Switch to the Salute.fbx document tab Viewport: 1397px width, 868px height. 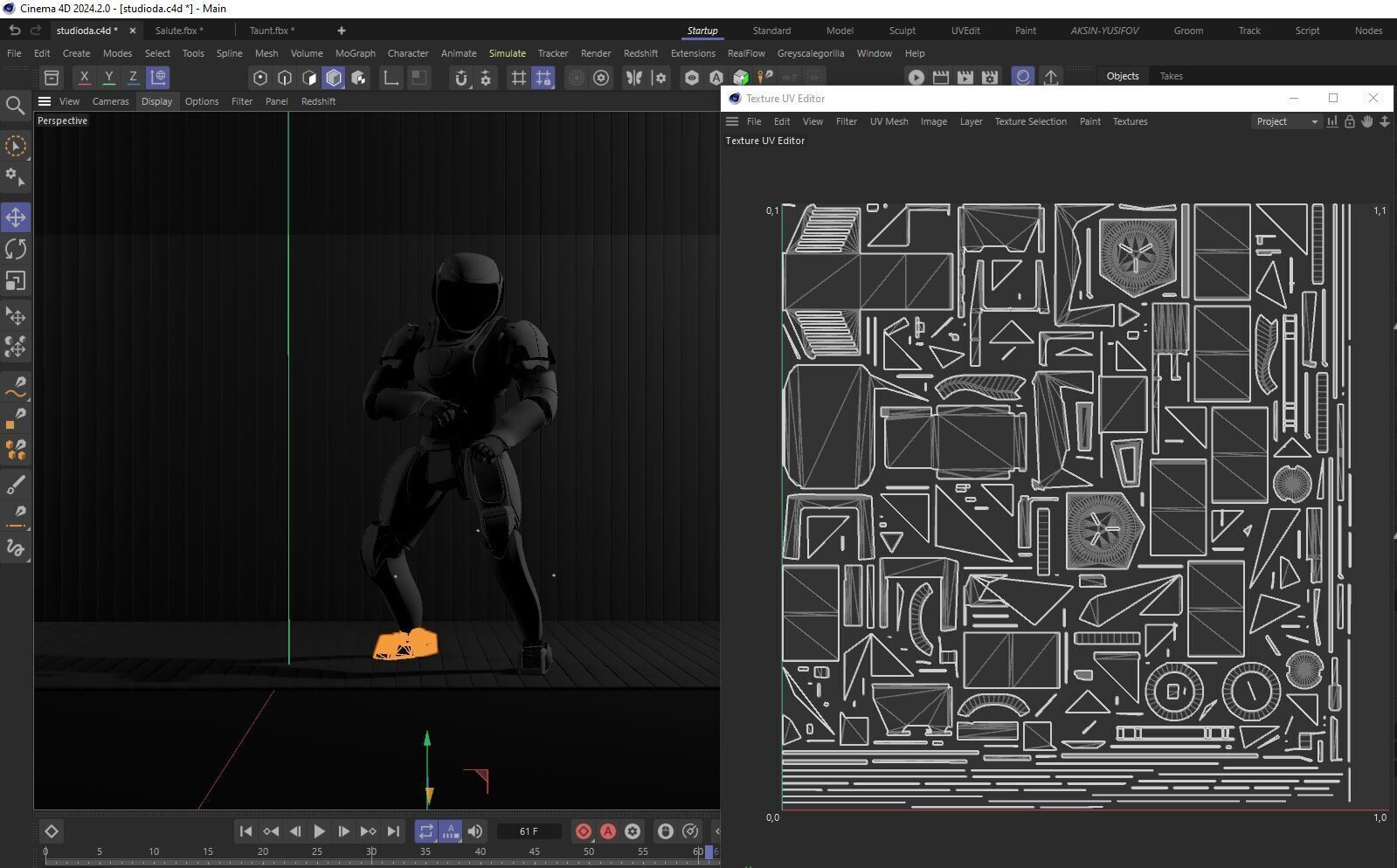(179, 31)
